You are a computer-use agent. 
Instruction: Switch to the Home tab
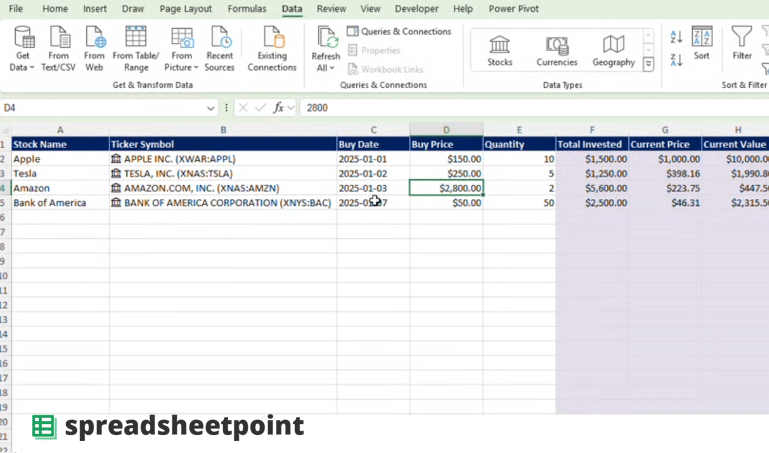pos(55,9)
